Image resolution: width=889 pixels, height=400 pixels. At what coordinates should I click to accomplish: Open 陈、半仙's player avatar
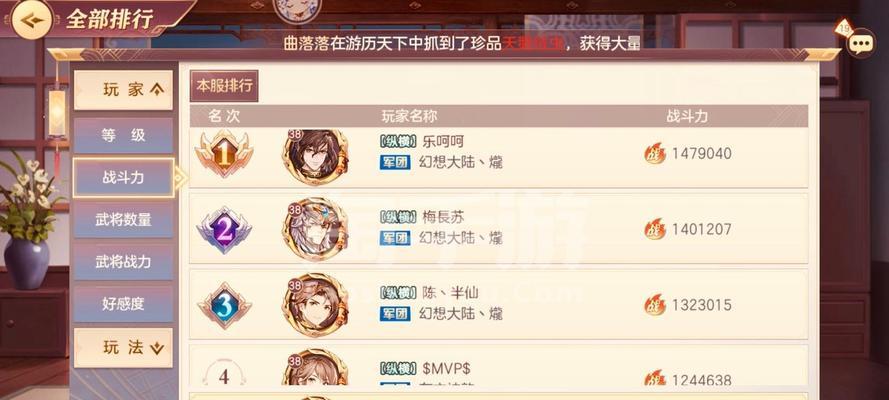(x=316, y=305)
